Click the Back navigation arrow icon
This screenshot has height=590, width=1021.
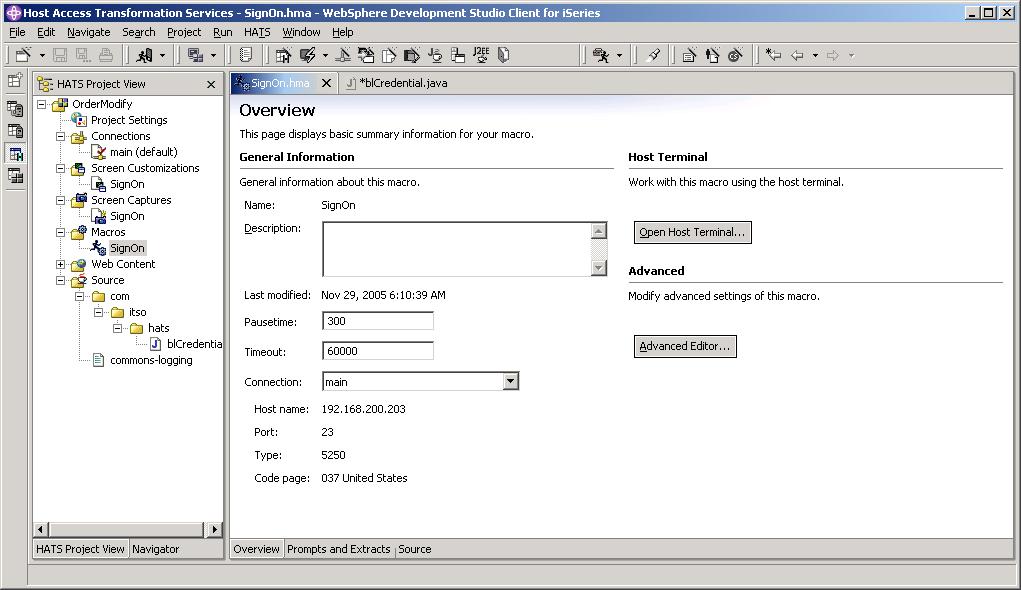point(797,55)
